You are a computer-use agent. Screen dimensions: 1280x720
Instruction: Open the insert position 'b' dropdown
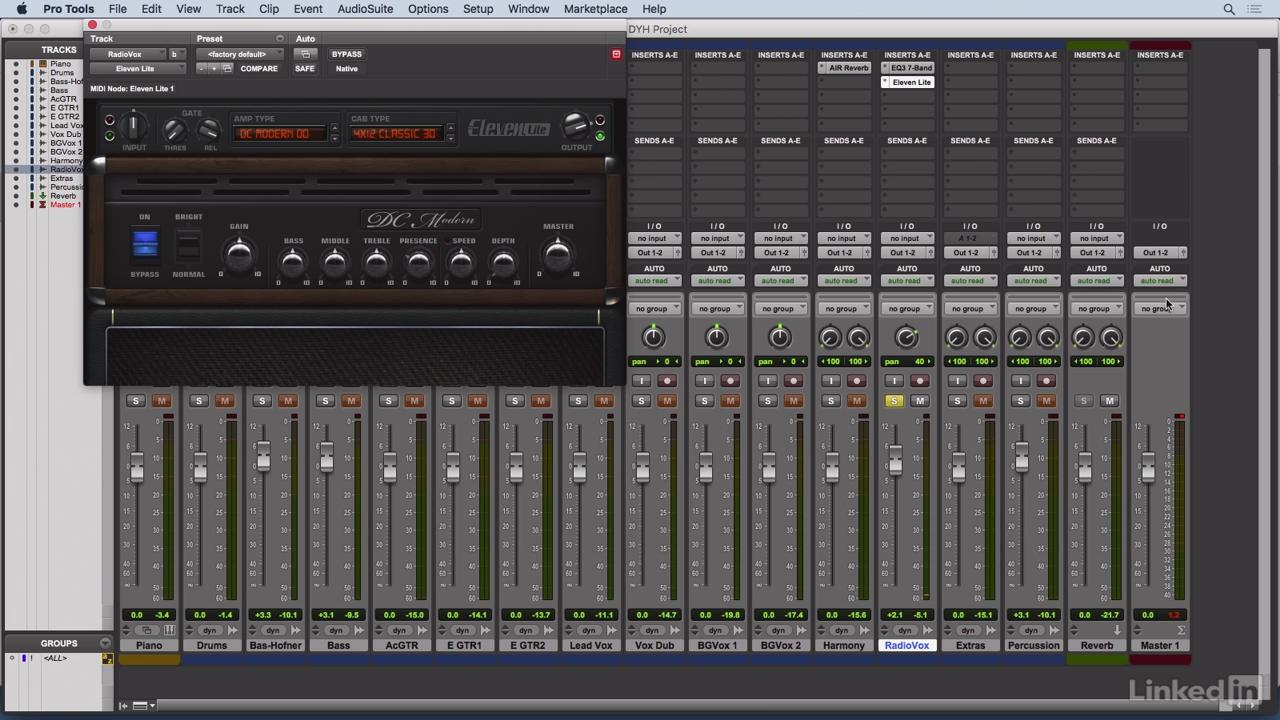point(177,54)
